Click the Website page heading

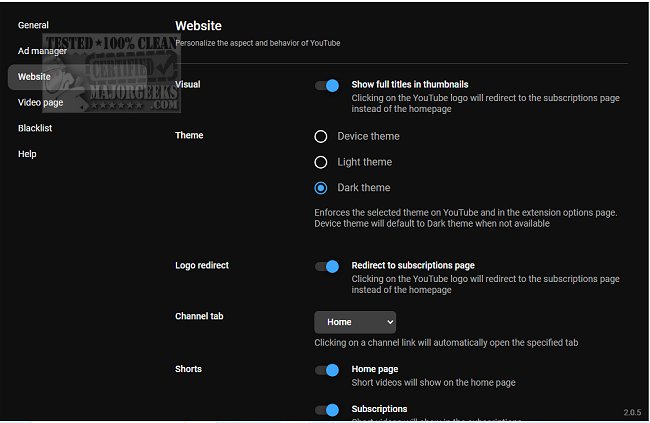click(198, 26)
